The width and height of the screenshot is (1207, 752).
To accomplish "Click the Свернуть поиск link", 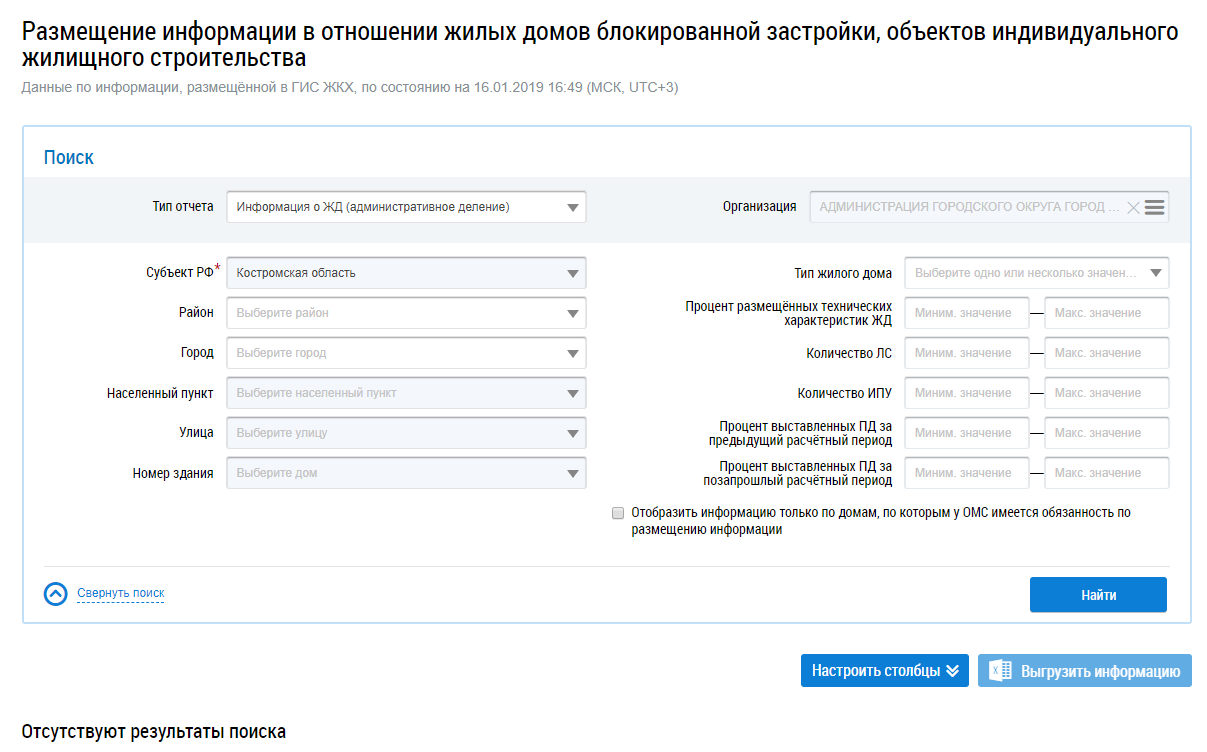I will pos(121,594).
